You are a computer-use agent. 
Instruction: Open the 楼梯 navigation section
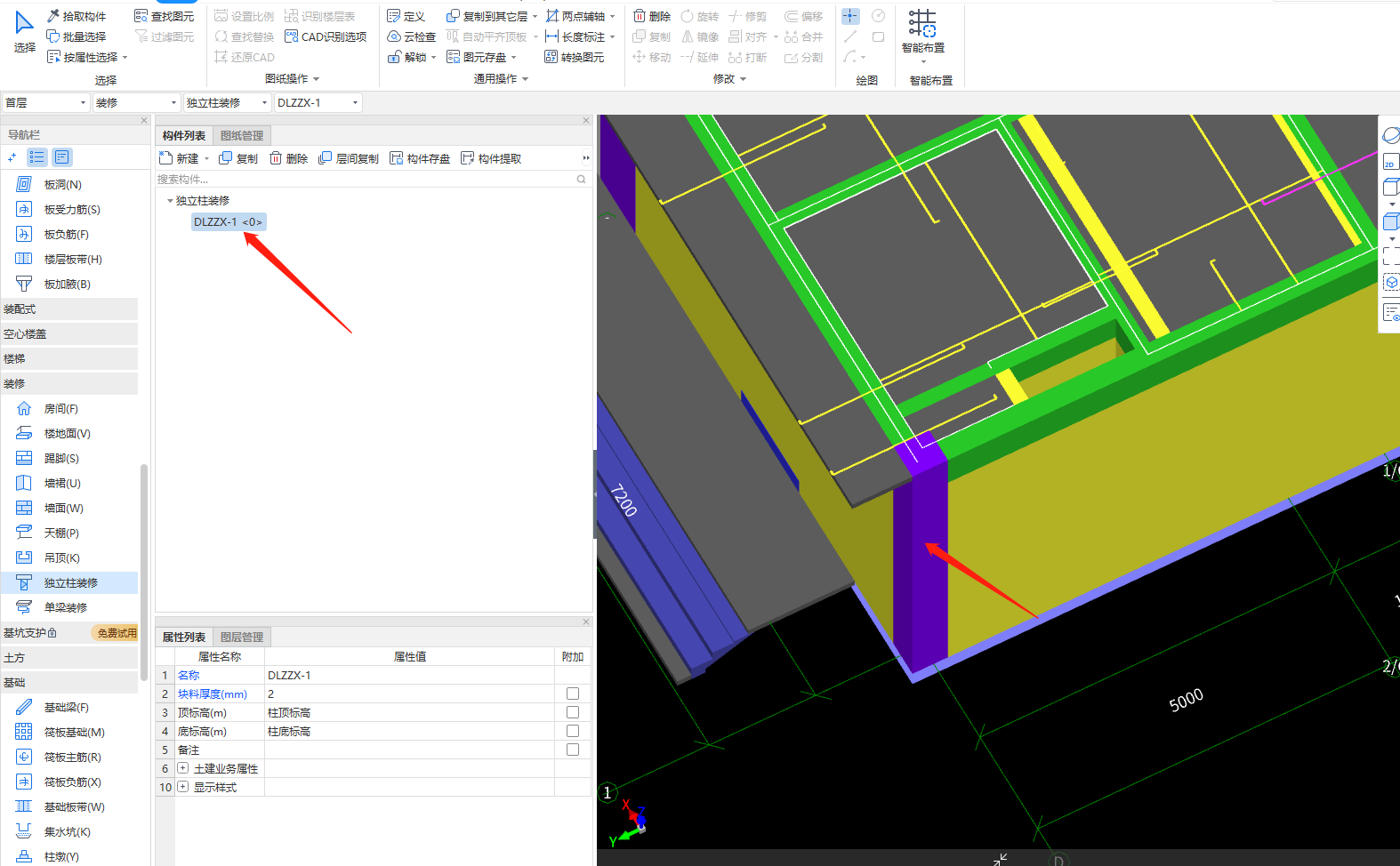click(69, 358)
